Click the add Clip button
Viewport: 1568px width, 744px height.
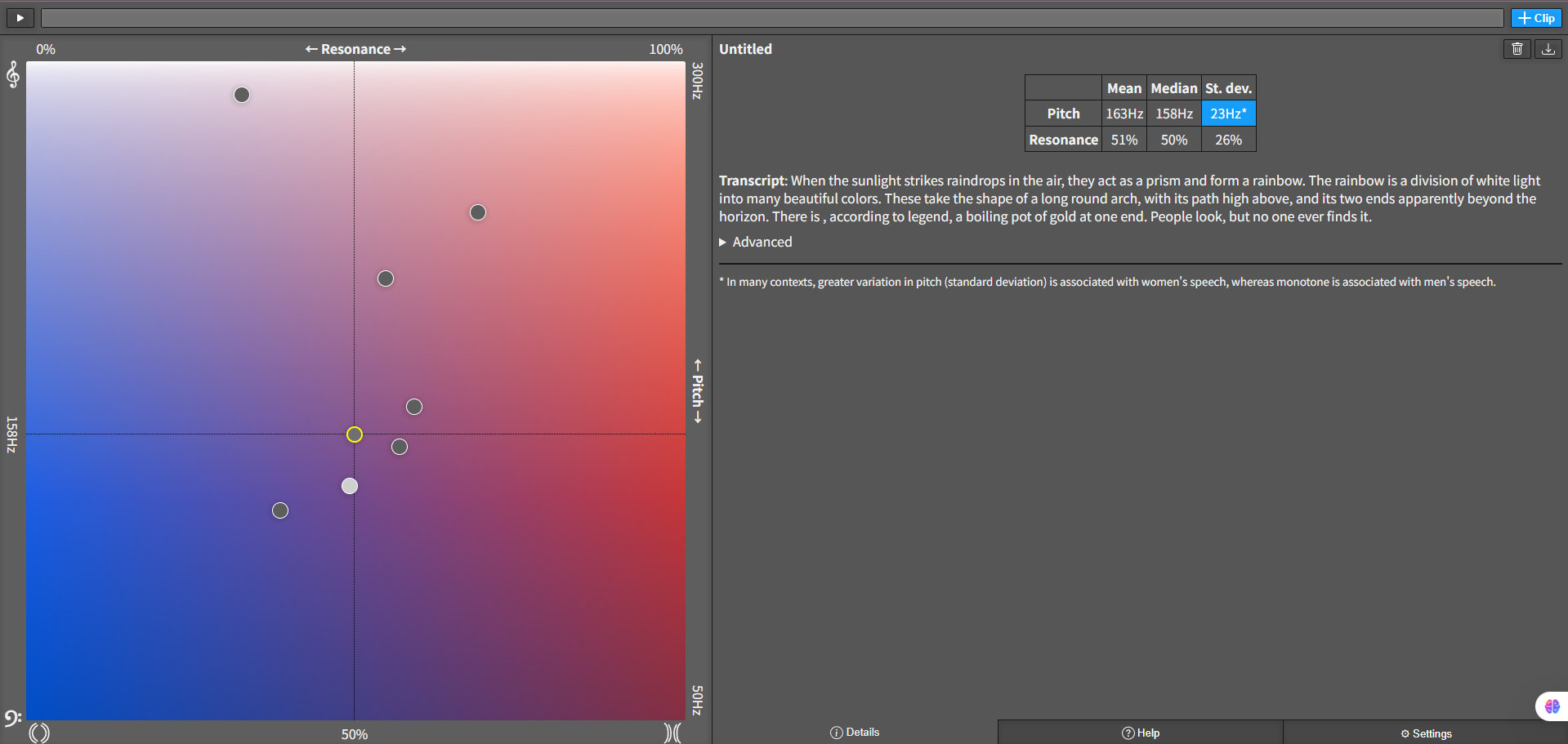1535,18
